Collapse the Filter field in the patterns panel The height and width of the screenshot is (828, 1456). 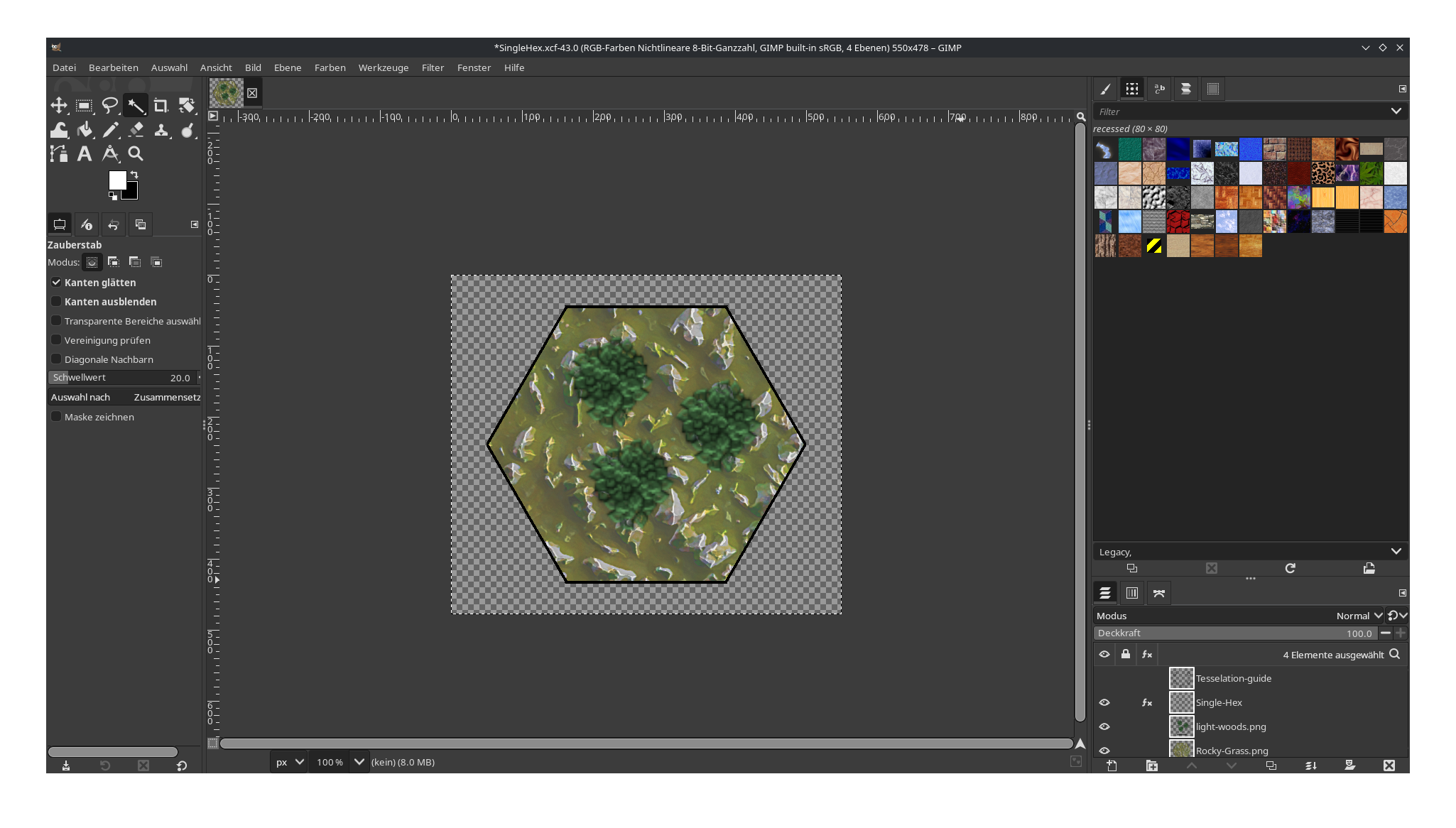(1396, 111)
